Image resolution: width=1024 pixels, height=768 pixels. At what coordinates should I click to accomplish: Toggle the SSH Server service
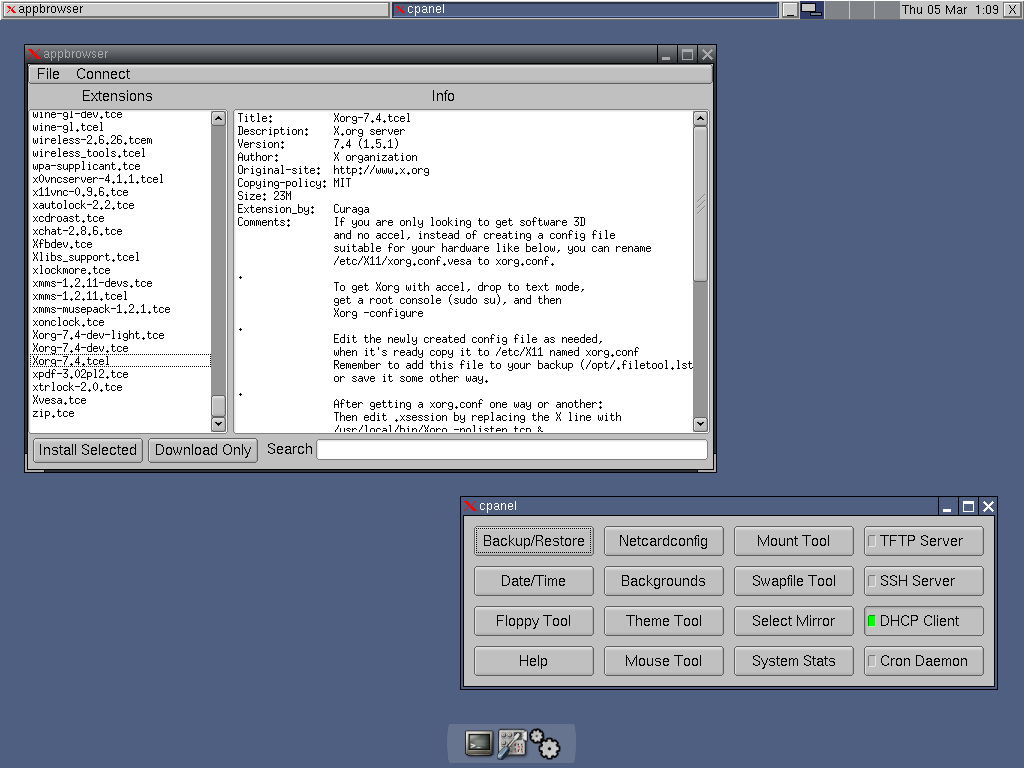tap(923, 581)
